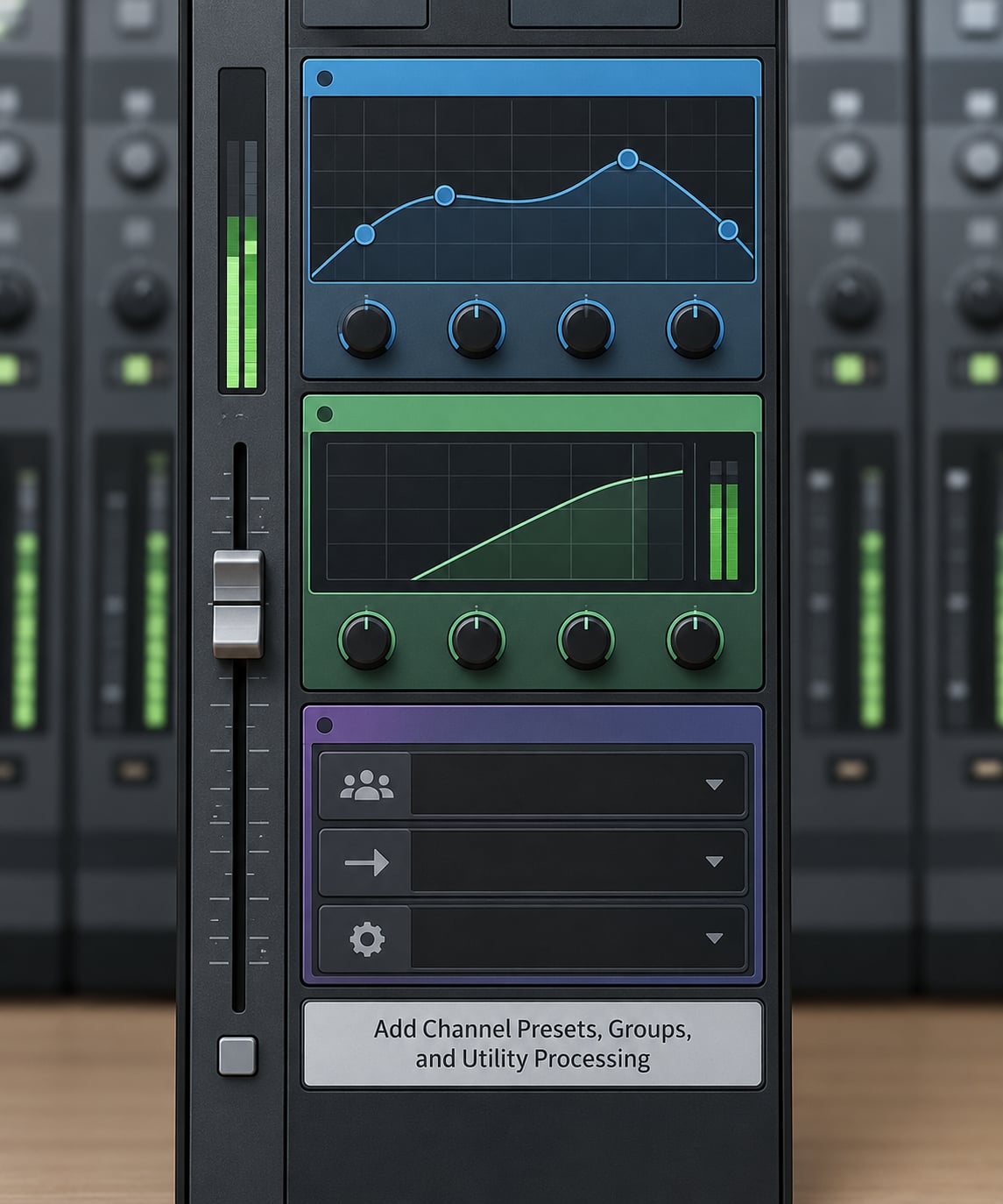Image resolution: width=1003 pixels, height=1204 pixels.
Task: Click the gear utility icon
Action: pyautogui.click(x=366, y=939)
